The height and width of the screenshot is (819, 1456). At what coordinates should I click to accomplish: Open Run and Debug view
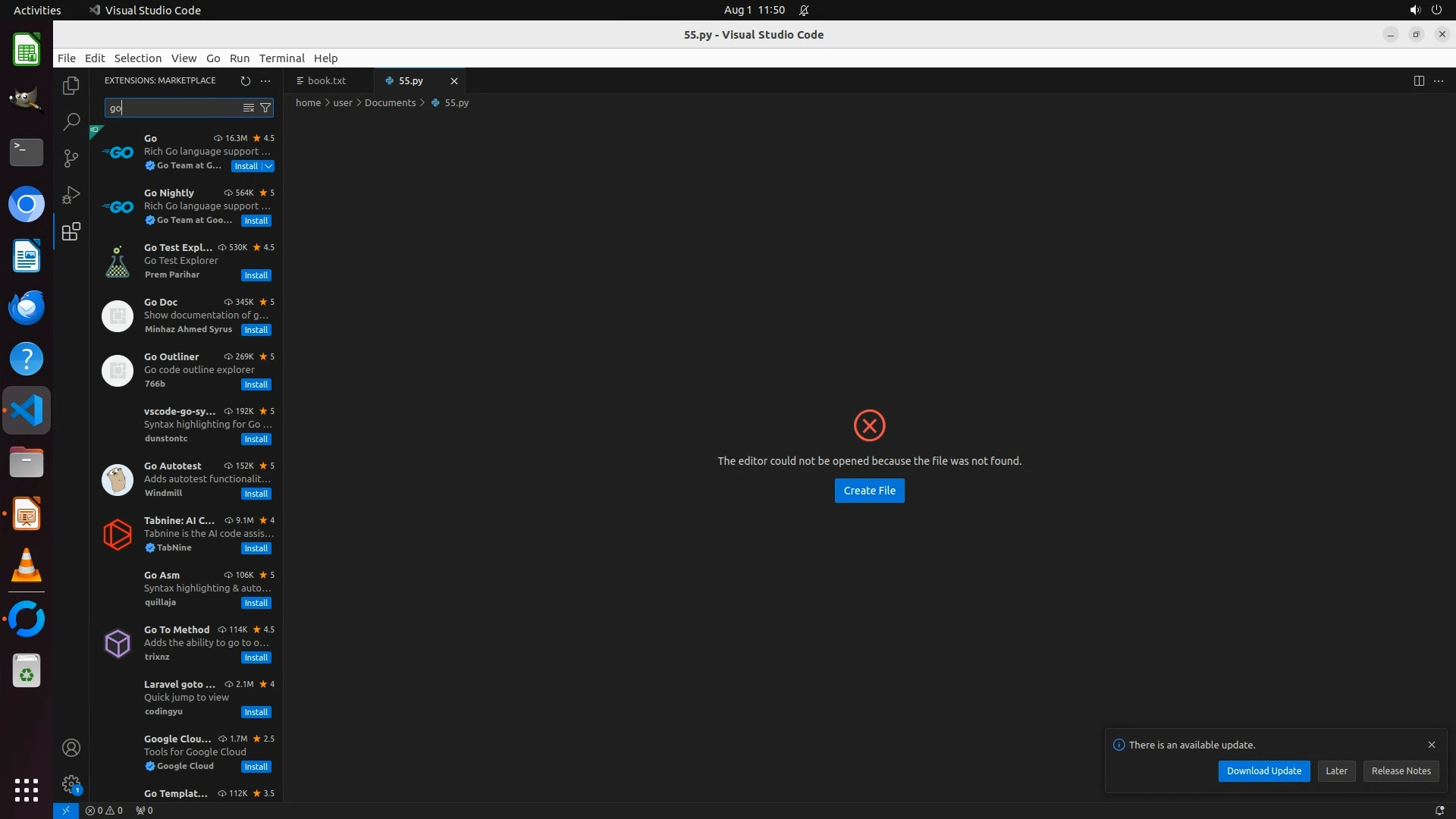[71, 195]
